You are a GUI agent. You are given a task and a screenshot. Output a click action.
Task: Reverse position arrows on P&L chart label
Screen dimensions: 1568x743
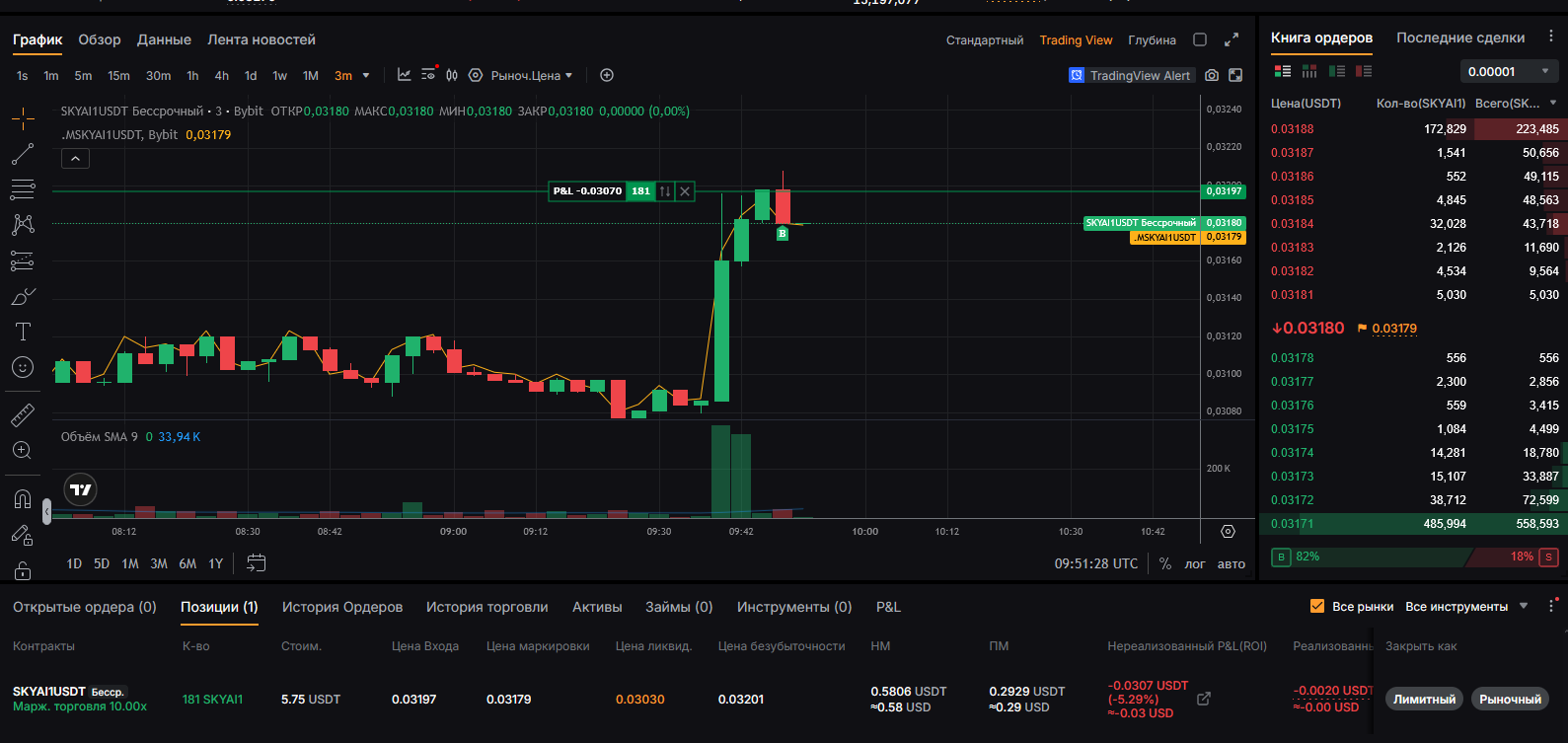pyautogui.click(x=665, y=191)
